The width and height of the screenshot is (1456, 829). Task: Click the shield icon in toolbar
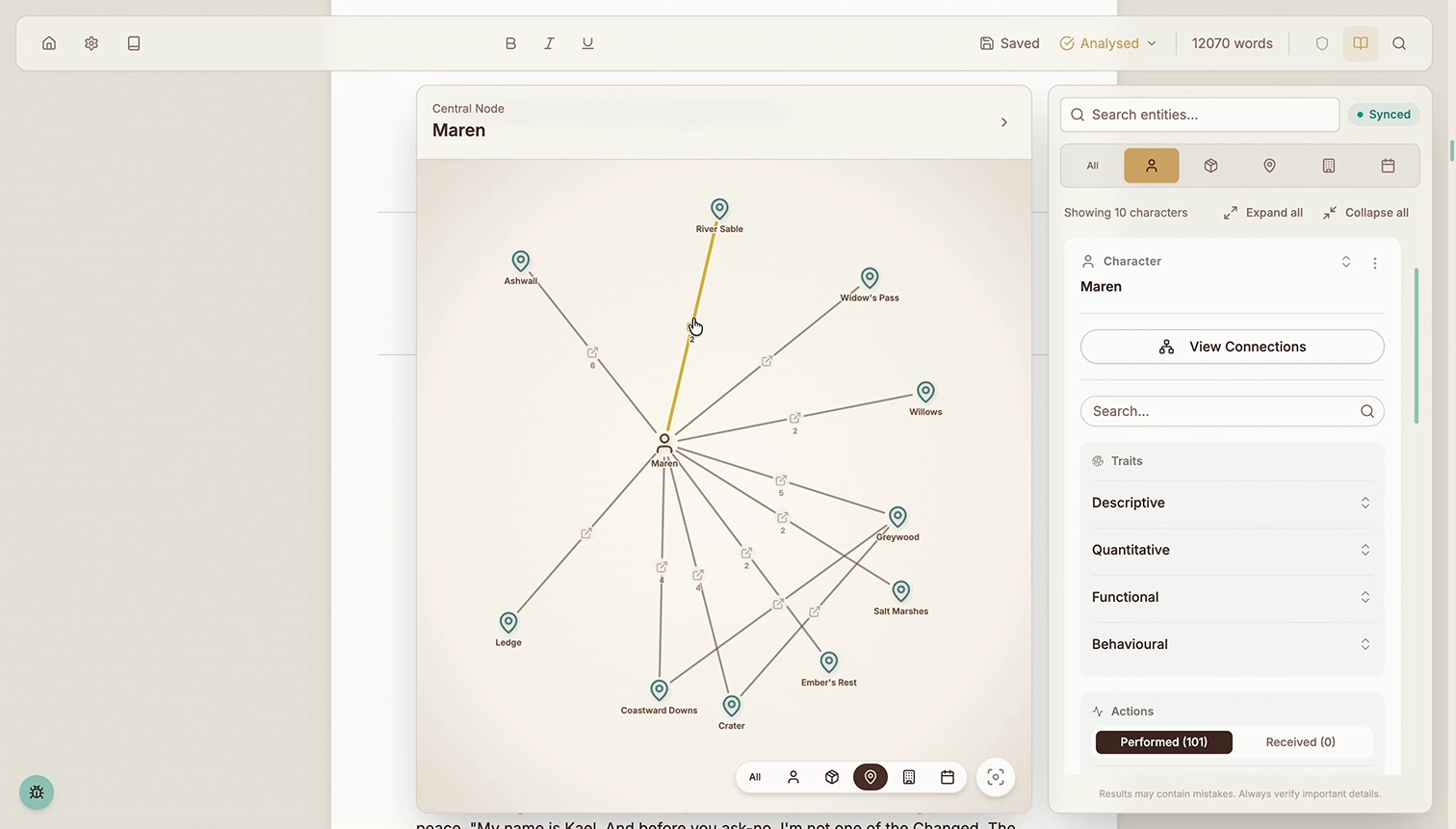click(1322, 43)
